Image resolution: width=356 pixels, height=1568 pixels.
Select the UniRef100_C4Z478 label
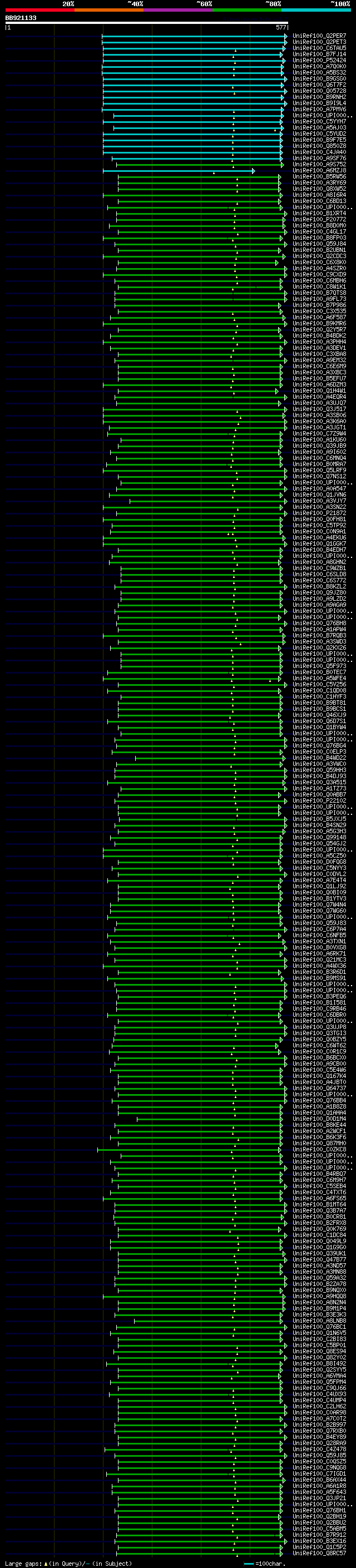[x=319, y=1450]
